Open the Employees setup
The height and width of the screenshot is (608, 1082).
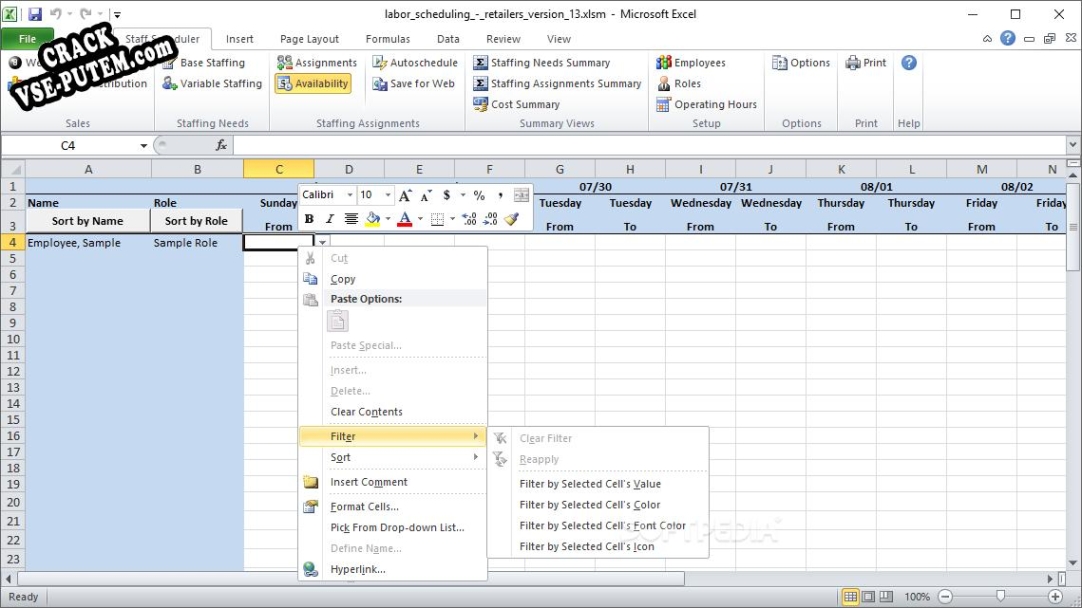[x=691, y=63]
